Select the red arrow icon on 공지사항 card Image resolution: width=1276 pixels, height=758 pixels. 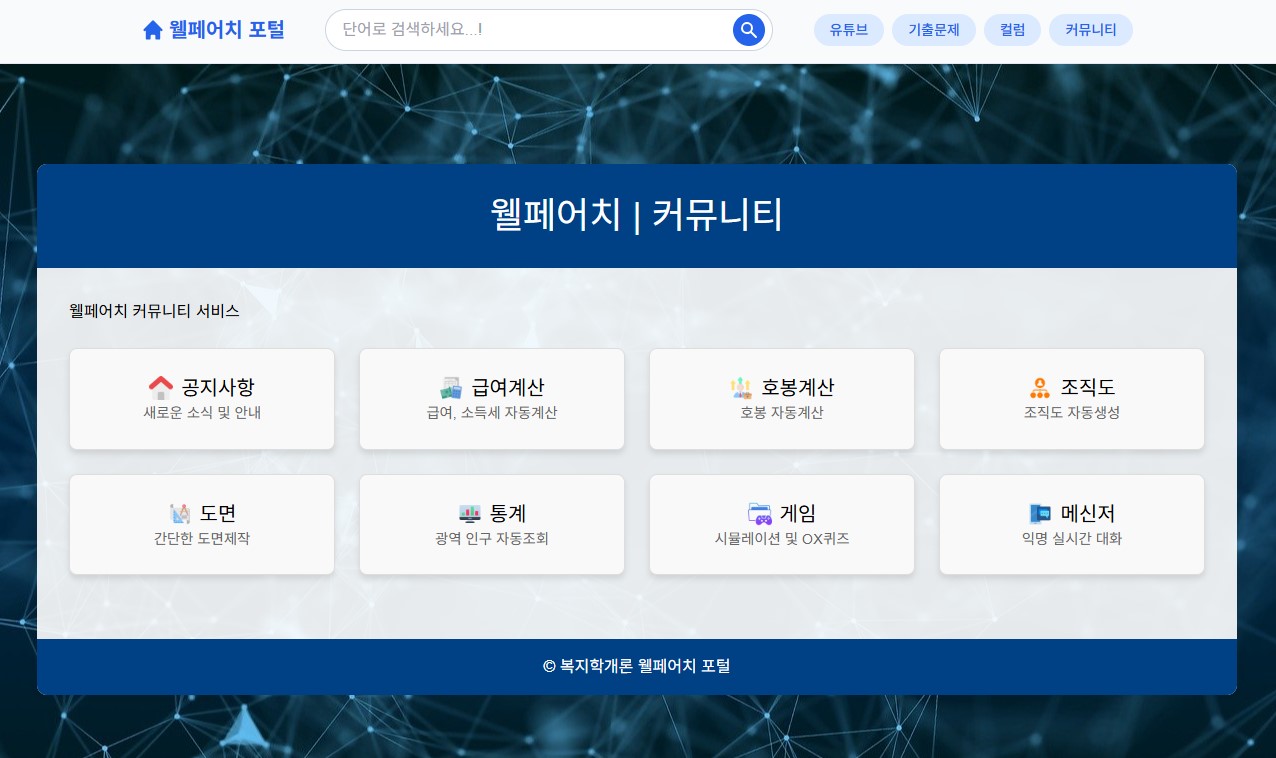pos(161,385)
